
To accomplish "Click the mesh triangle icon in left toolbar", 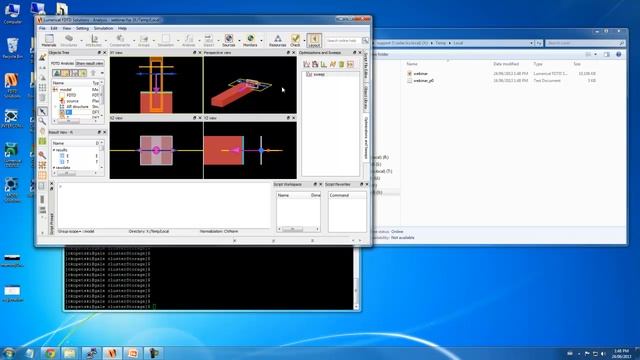I will point(42,78).
